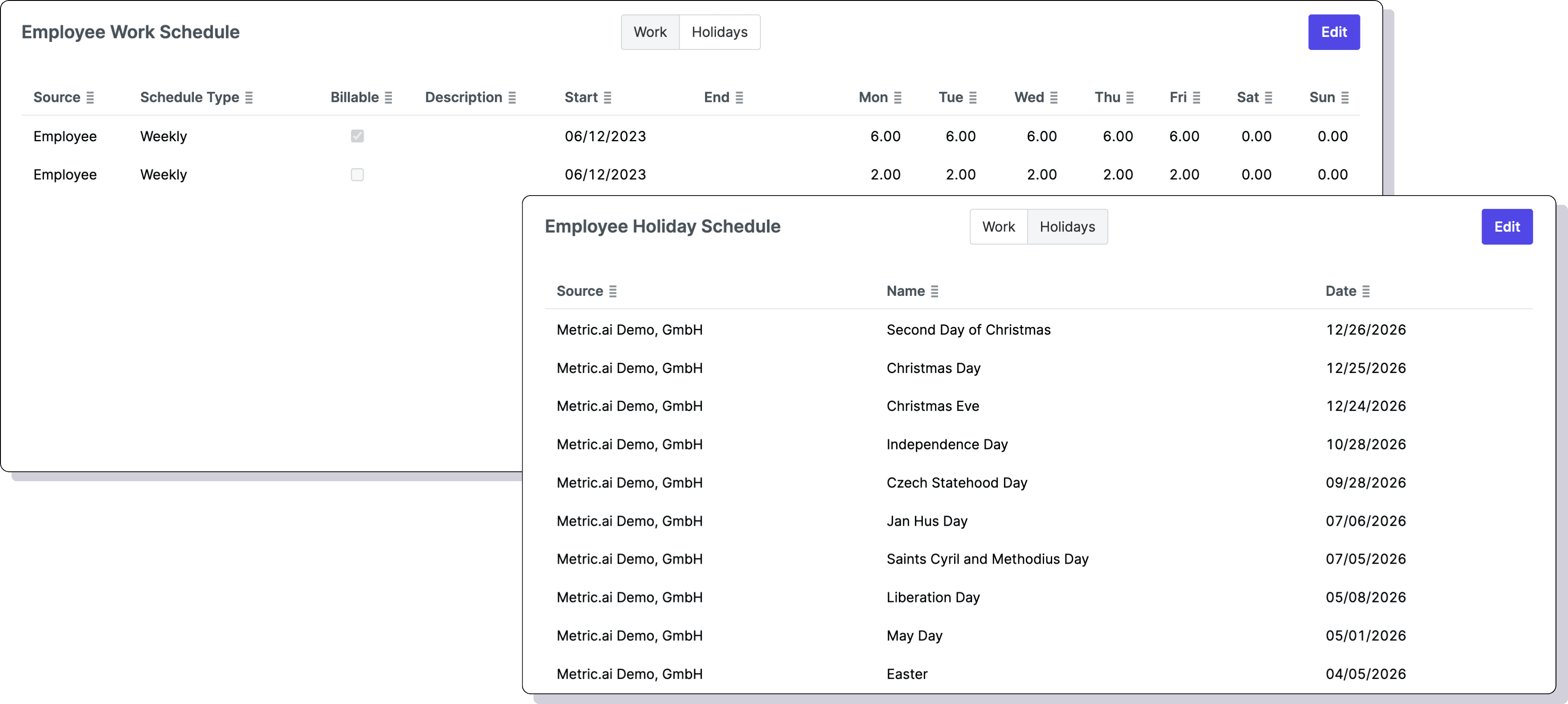Toggle the Fri column sort control
The width and height of the screenshot is (1568, 704).
click(x=1196, y=97)
